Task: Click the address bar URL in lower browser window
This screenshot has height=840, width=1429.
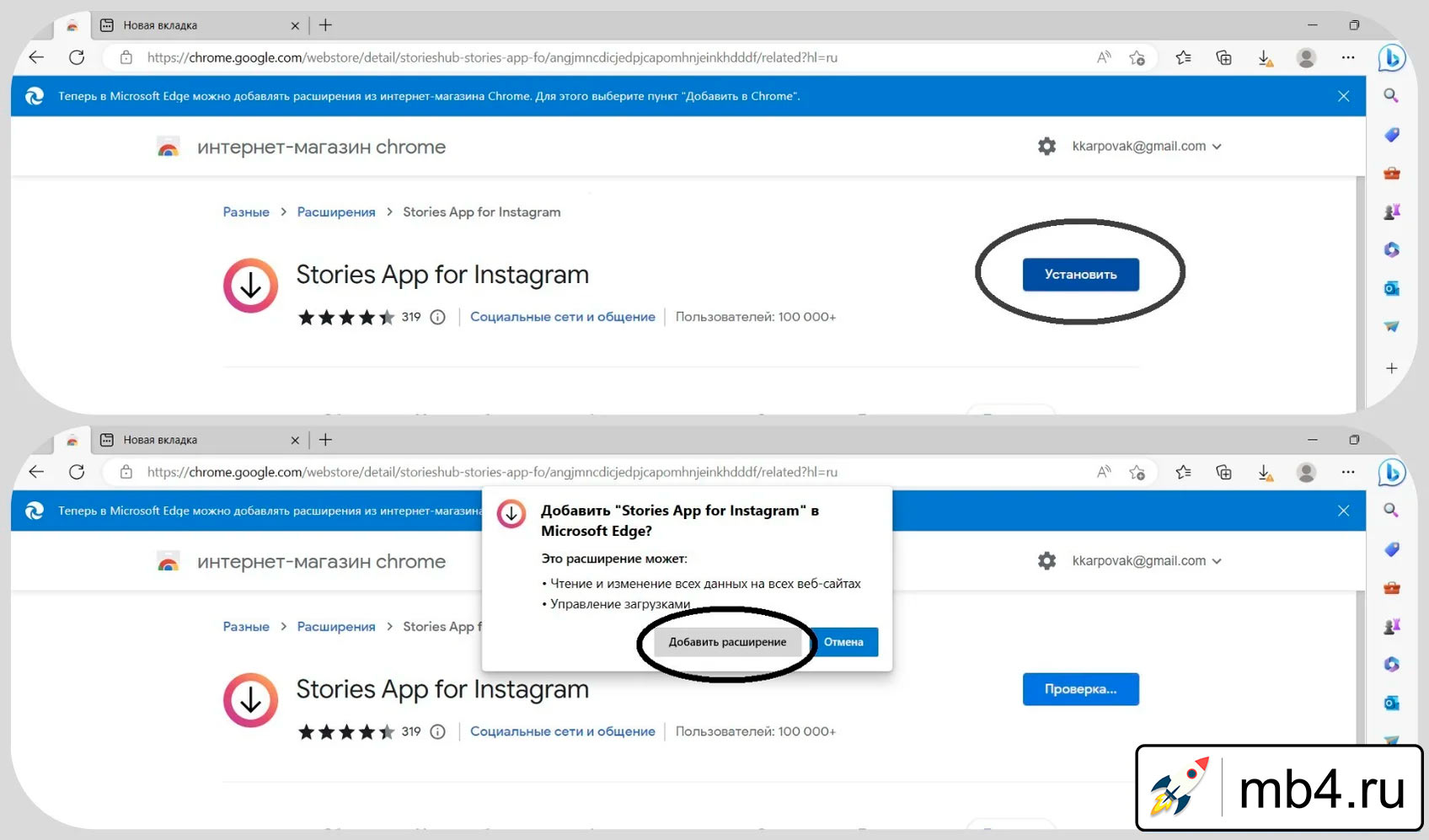Action: point(492,472)
